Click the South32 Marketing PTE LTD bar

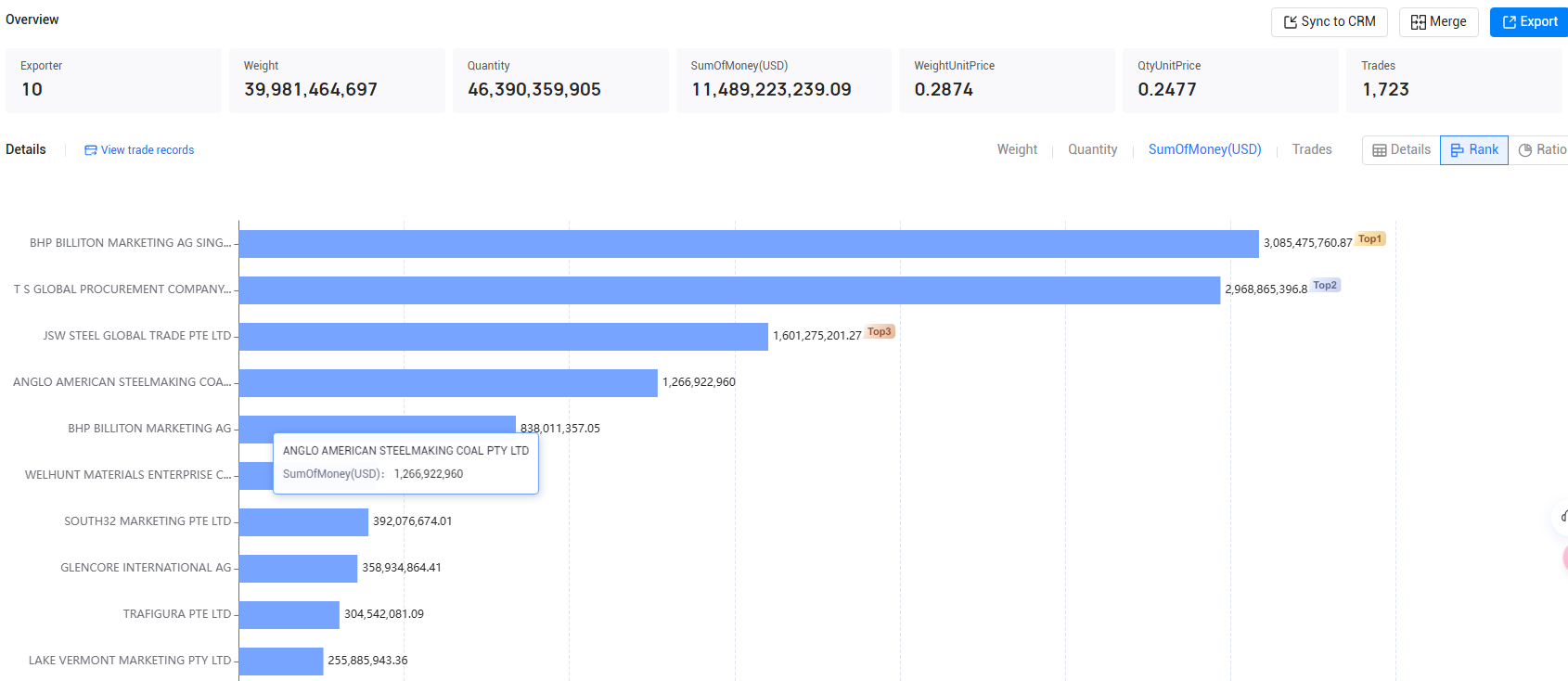303,522
